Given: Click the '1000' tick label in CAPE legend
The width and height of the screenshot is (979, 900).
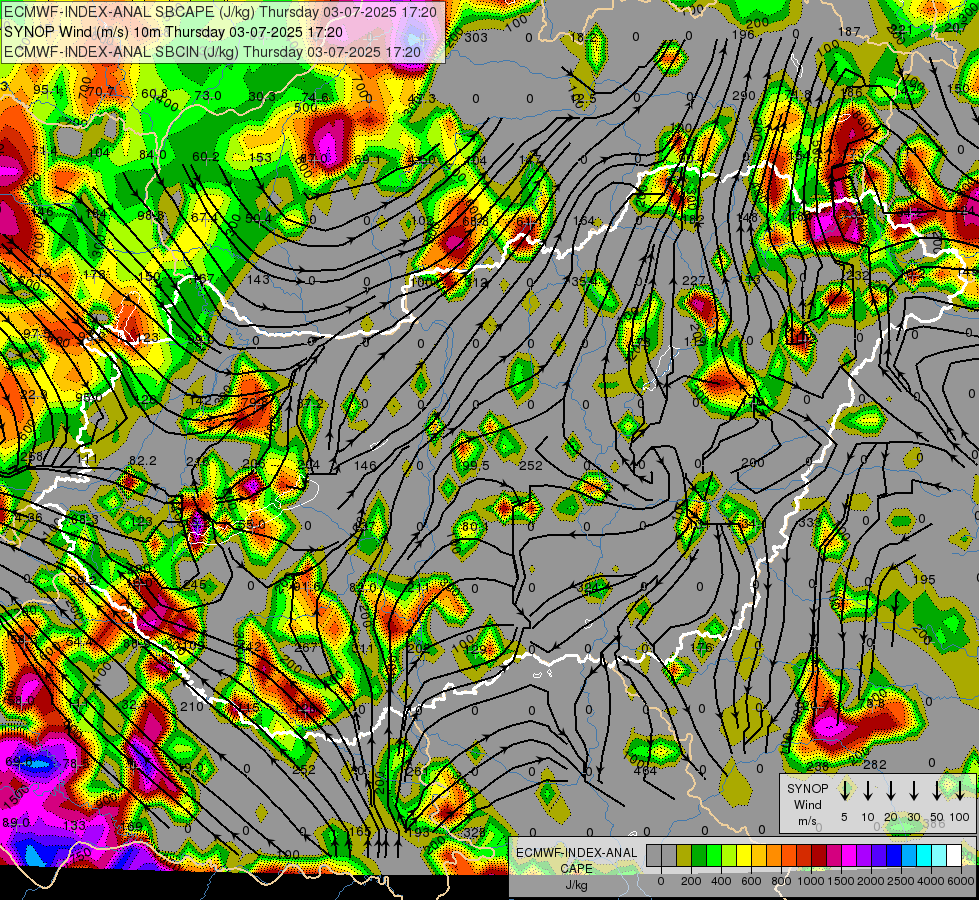Looking at the screenshot, I should (x=811, y=881).
